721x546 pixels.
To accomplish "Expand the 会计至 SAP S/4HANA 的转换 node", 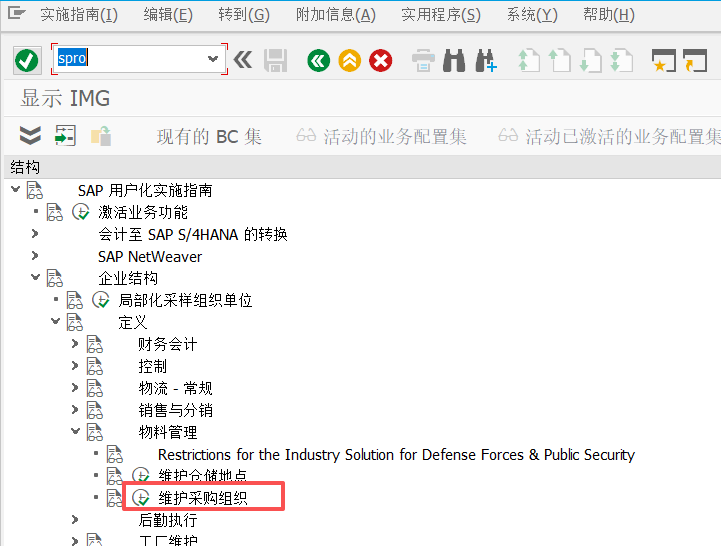I will [x=35, y=234].
